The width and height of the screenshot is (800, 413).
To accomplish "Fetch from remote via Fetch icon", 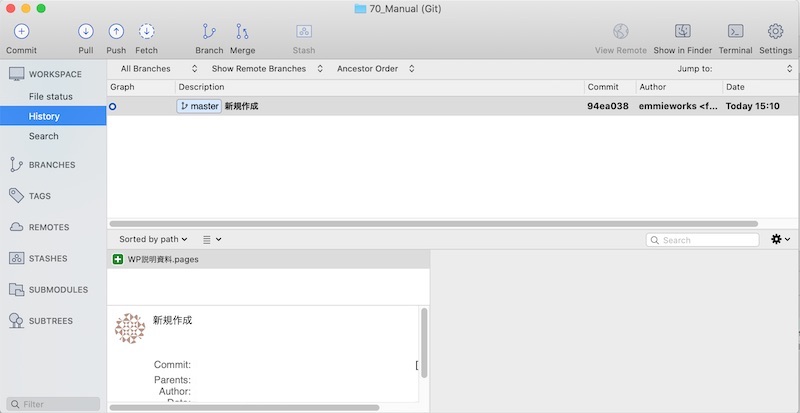I will pyautogui.click(x=146, y=32).
